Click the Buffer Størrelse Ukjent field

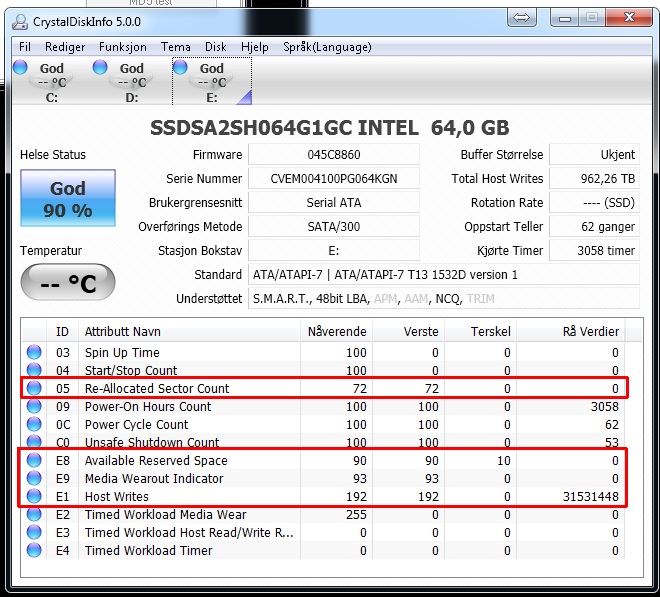point(594,155)
